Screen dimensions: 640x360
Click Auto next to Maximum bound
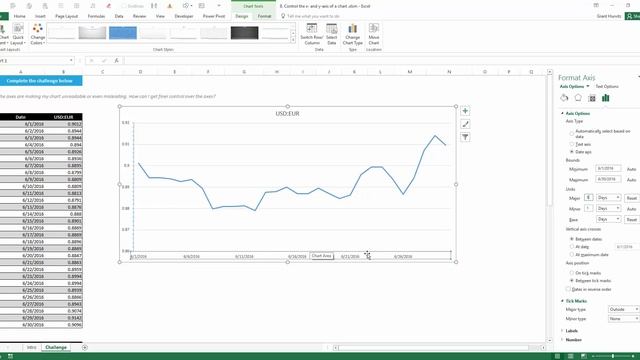click(631, 180)
